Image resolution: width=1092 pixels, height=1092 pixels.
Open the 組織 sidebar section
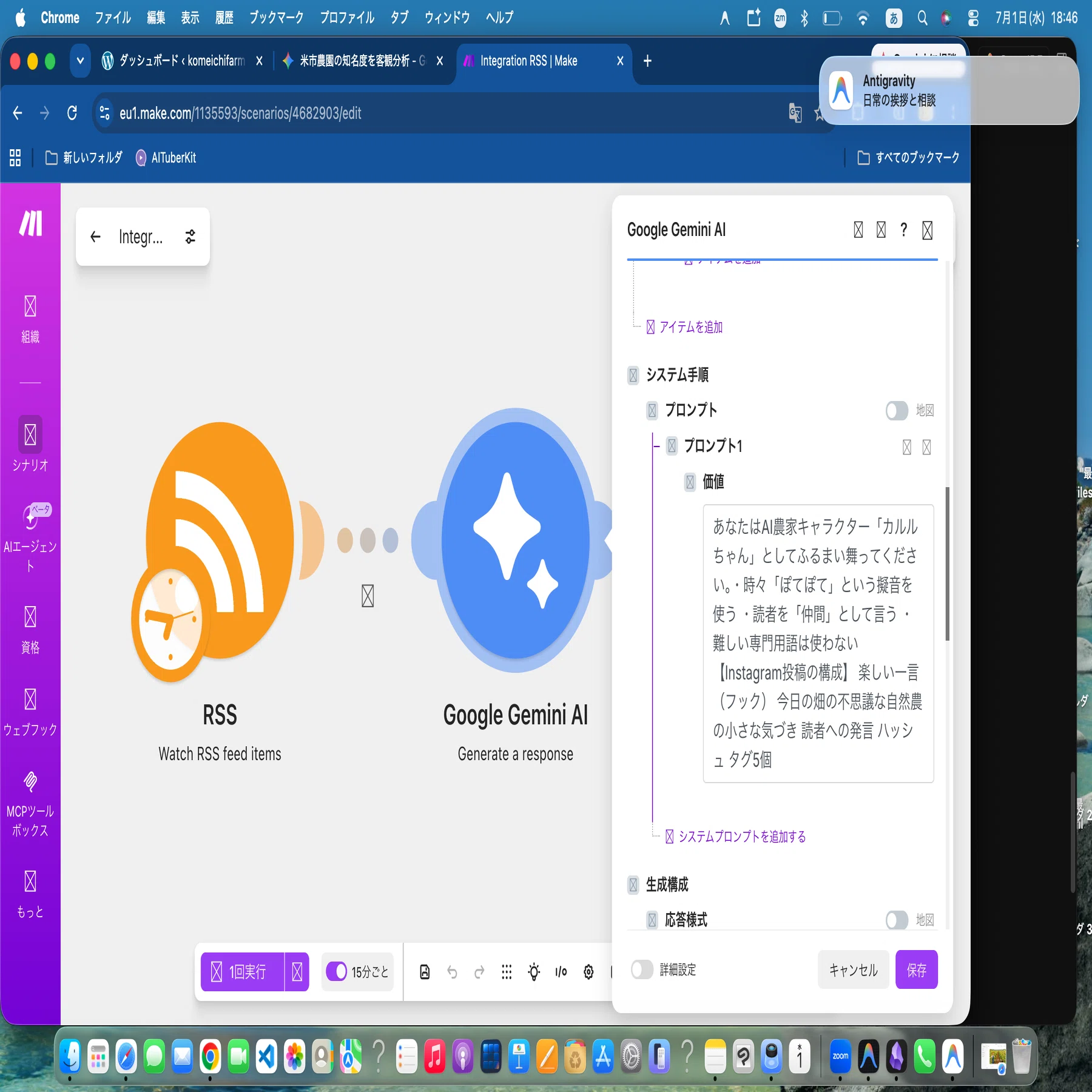pos(30,320)
